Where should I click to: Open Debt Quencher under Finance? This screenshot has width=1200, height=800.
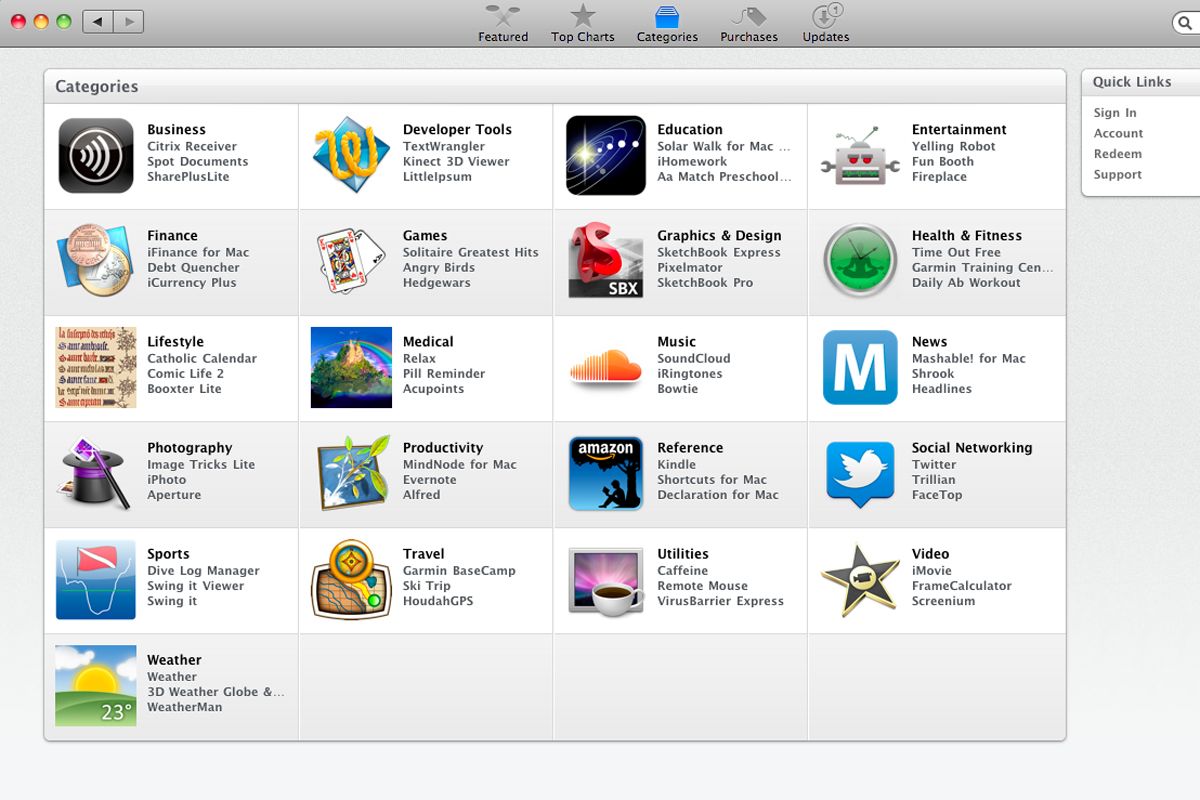point(194,268)
